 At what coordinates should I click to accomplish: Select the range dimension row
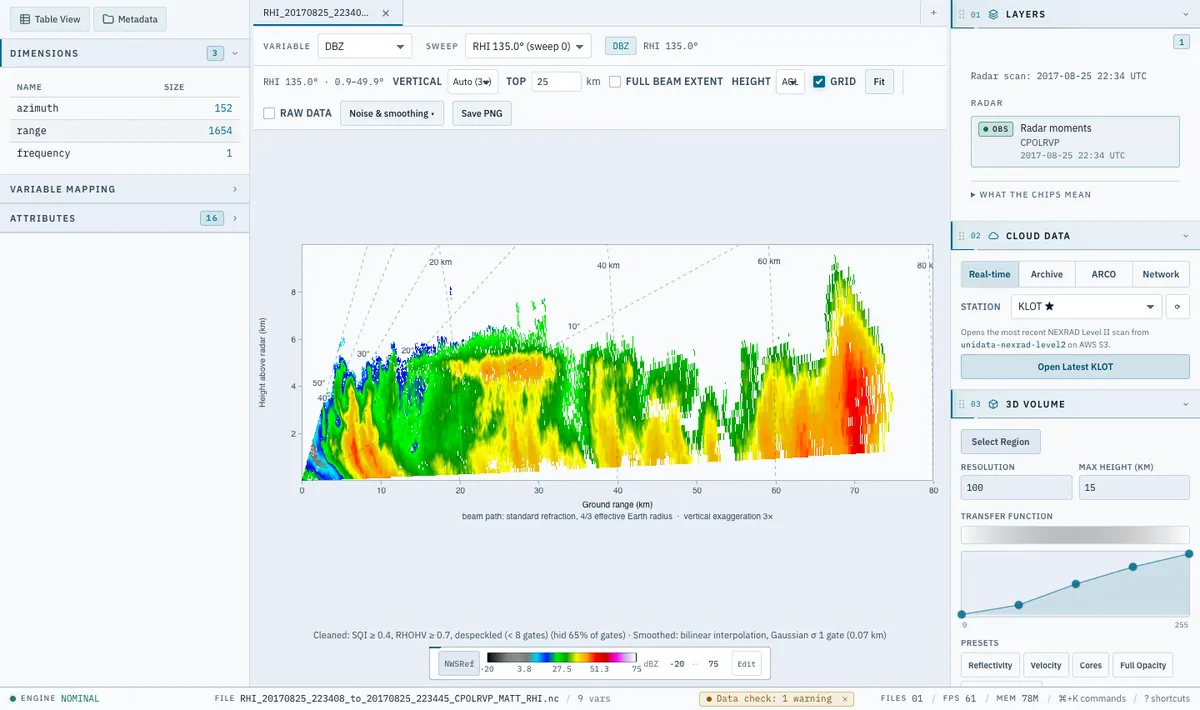(x=124, y=131)
